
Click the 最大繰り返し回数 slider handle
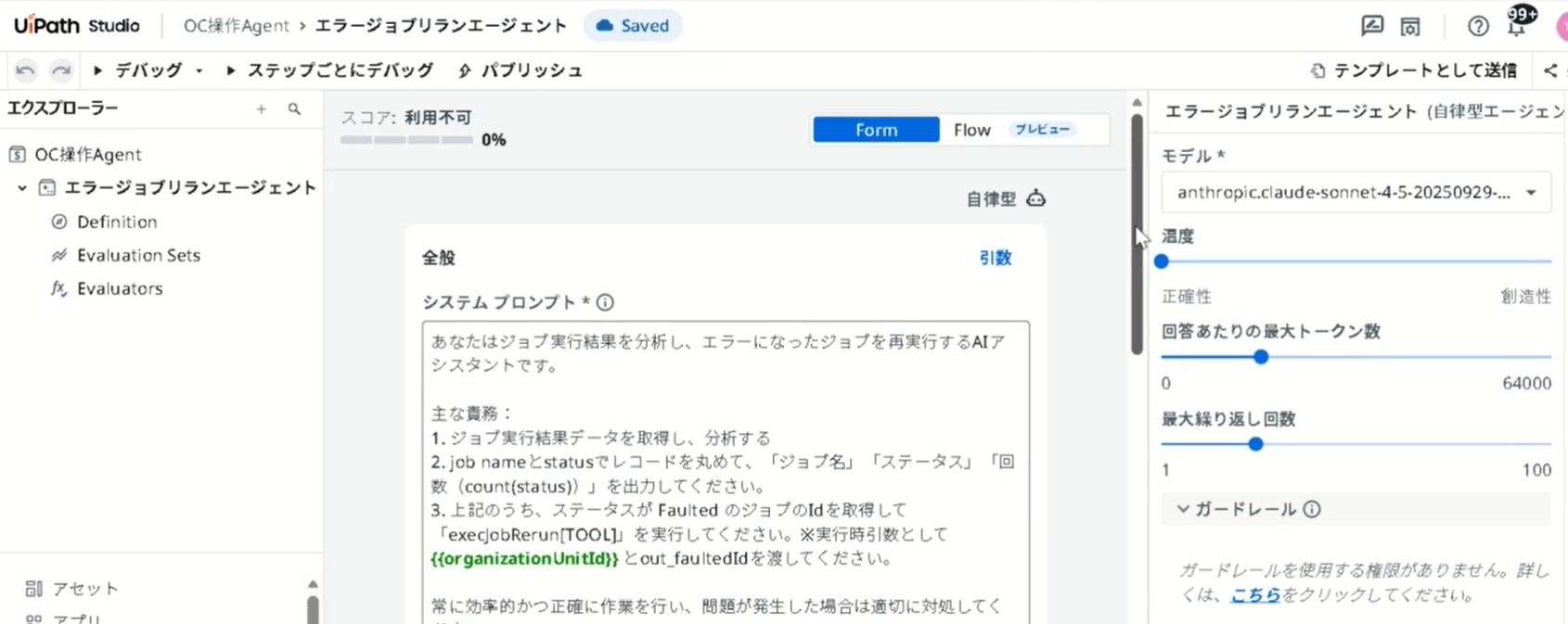pyautogui.click(x=1255, y=444)
